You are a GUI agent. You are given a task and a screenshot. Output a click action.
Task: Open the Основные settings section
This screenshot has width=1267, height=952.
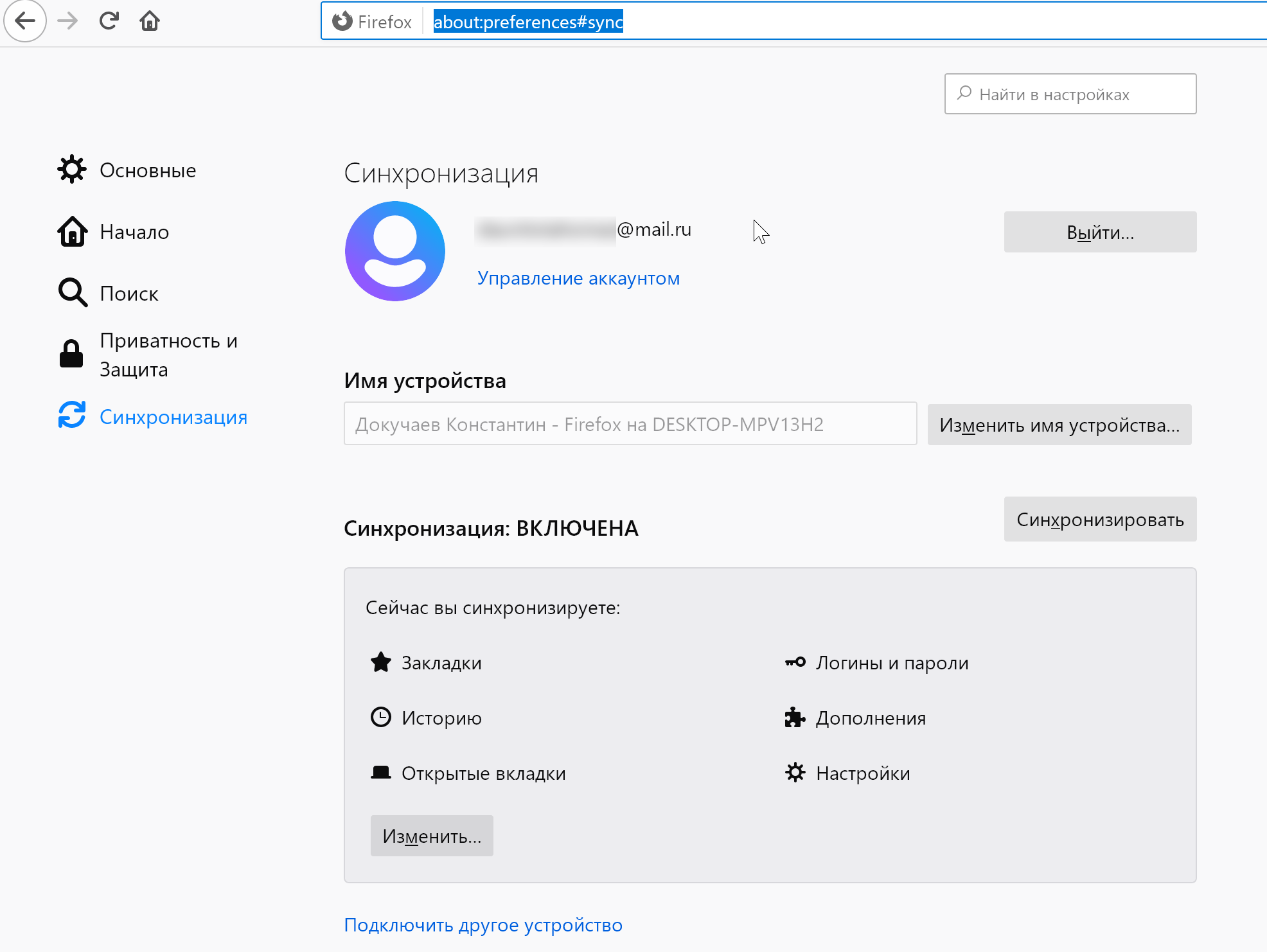[x=148, y=170]
